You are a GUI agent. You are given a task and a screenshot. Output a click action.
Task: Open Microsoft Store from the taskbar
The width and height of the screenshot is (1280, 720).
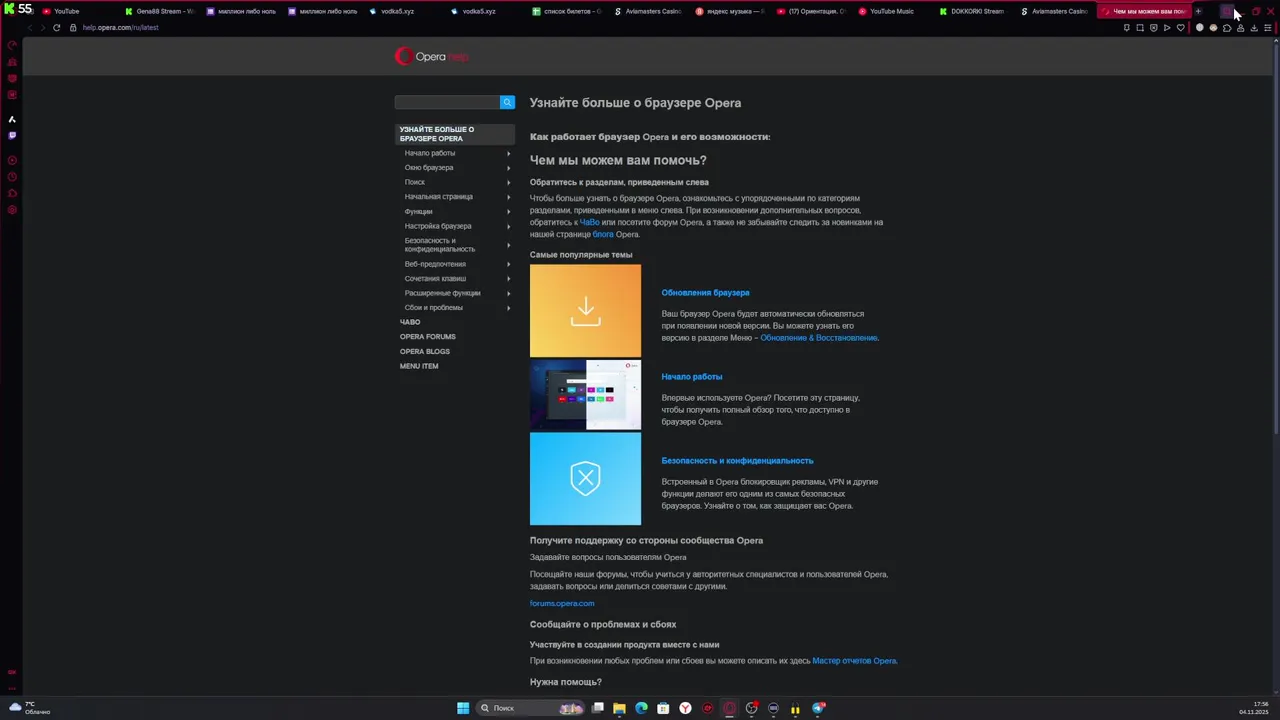click(x=663, y=708)
